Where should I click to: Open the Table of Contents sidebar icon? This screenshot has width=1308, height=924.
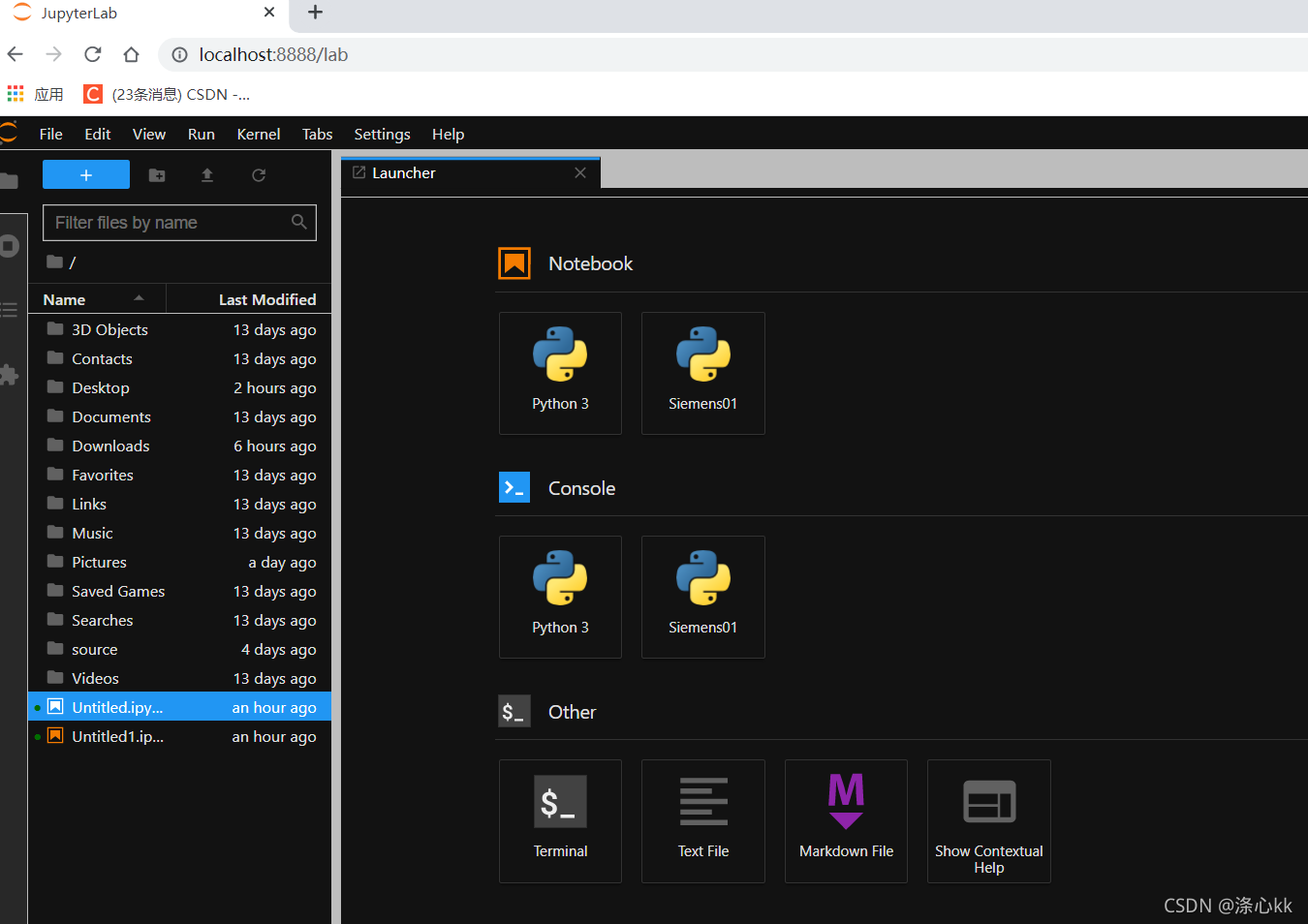click(x=9, y=310)
